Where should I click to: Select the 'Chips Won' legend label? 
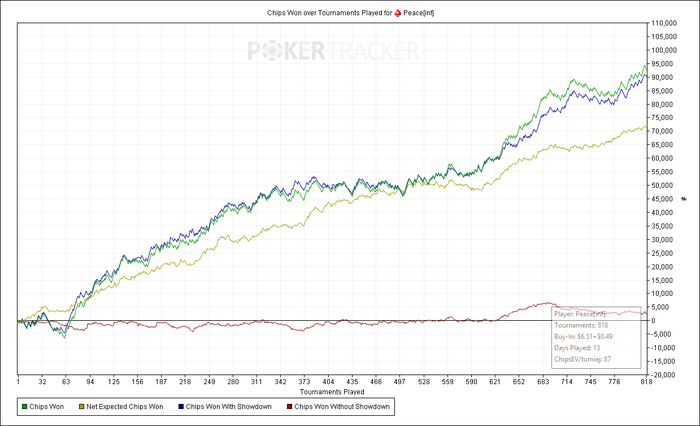[x=46, y=407]
